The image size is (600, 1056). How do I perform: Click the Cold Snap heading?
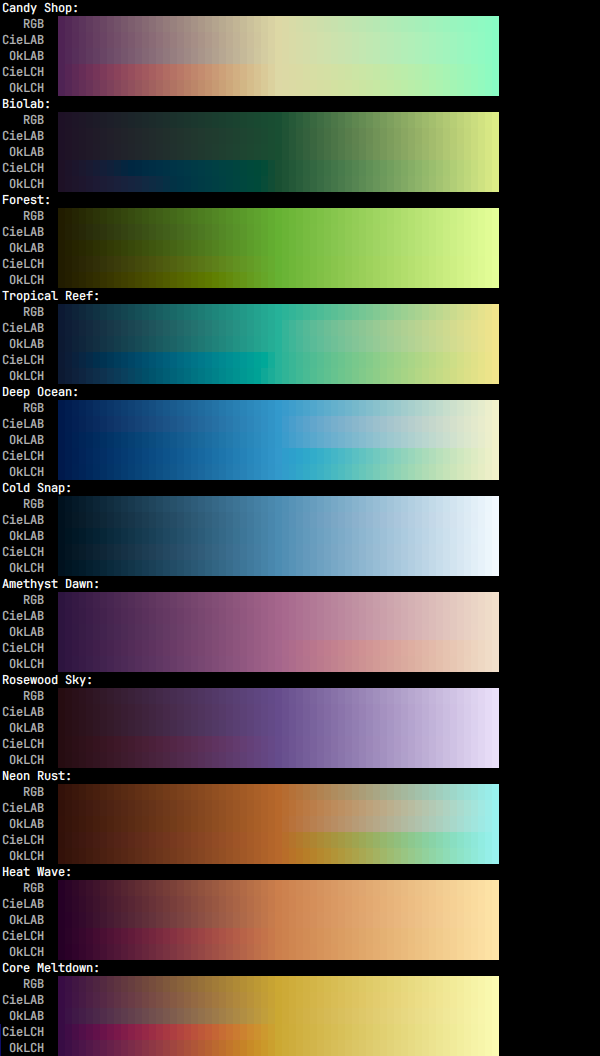click(x=37, y=488)
